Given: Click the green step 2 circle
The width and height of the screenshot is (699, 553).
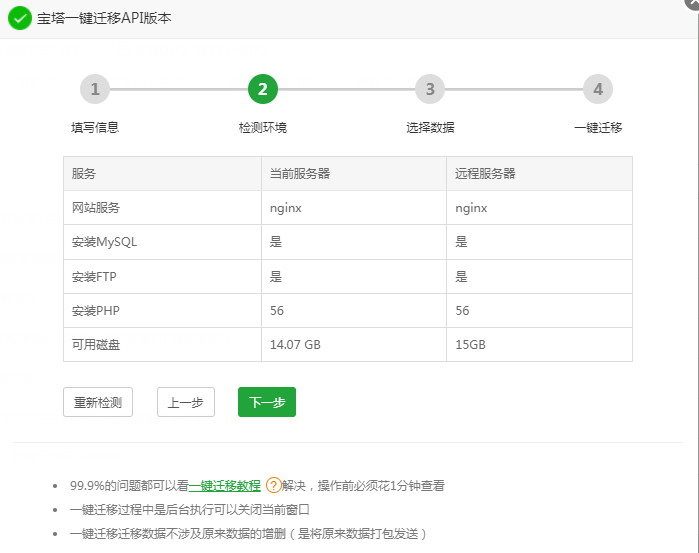Looking at the screenshot, I should [262, 89].
